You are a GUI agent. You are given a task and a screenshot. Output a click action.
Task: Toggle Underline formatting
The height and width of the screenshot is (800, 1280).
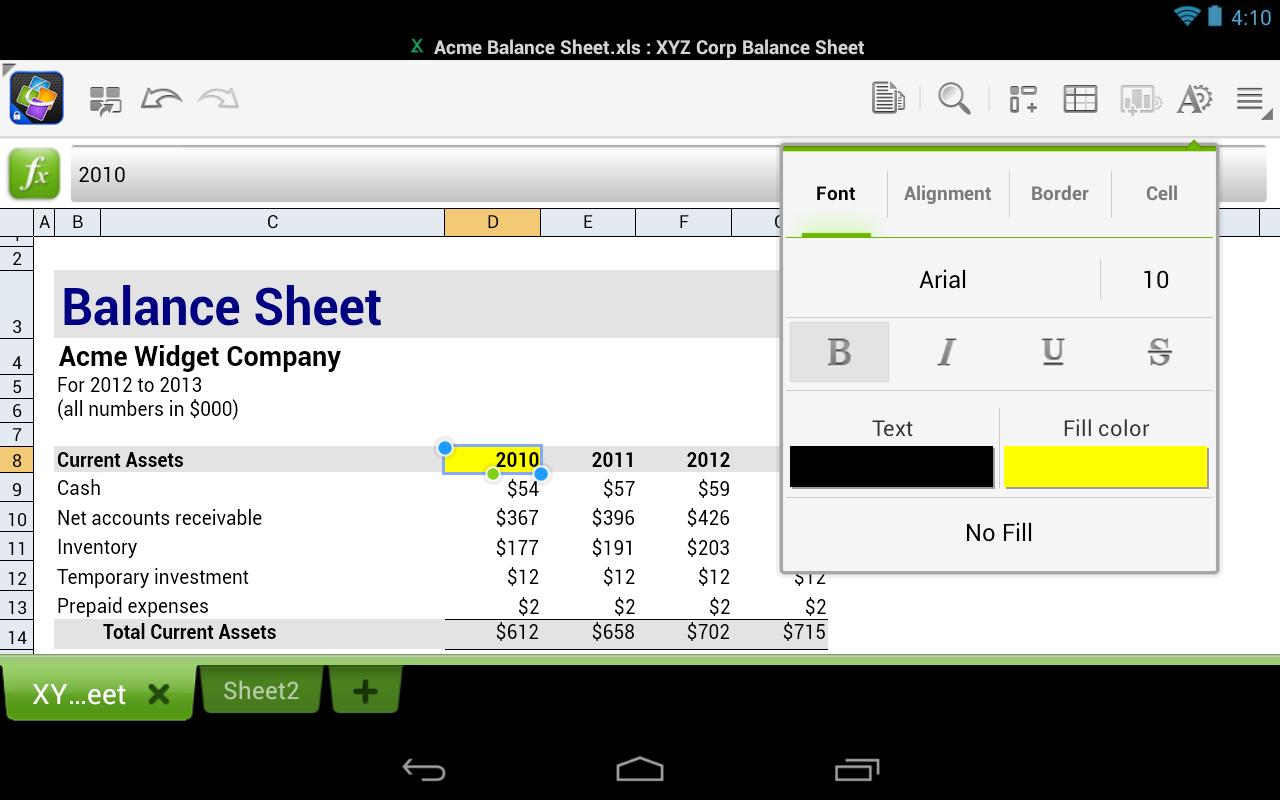pos(1052,352)
